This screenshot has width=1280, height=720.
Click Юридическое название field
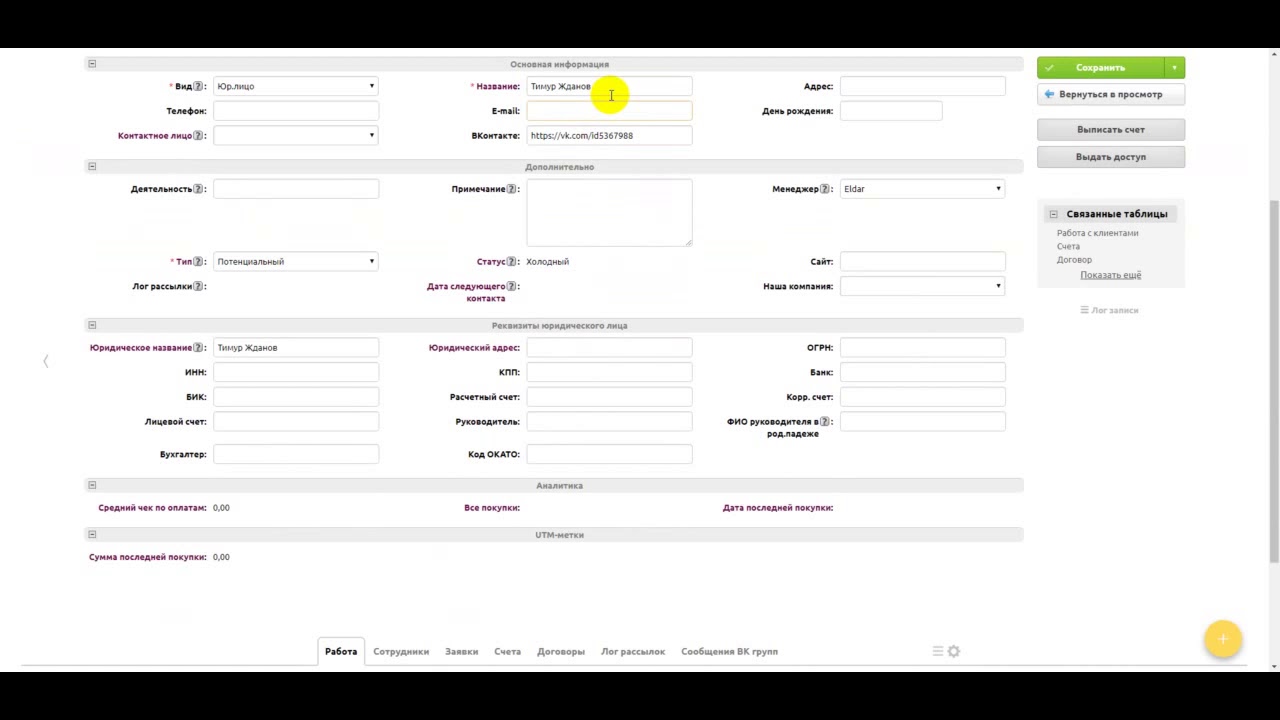[296, 348]
